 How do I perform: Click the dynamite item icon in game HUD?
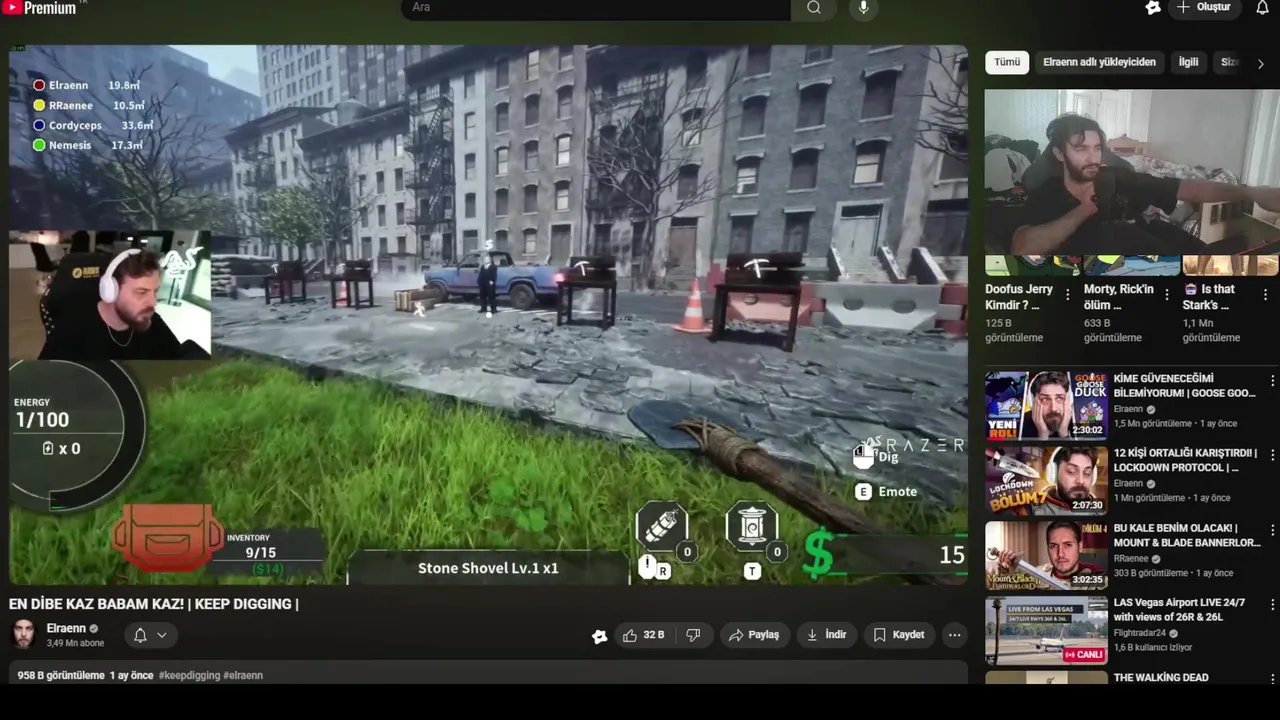(x=661, y=526)
